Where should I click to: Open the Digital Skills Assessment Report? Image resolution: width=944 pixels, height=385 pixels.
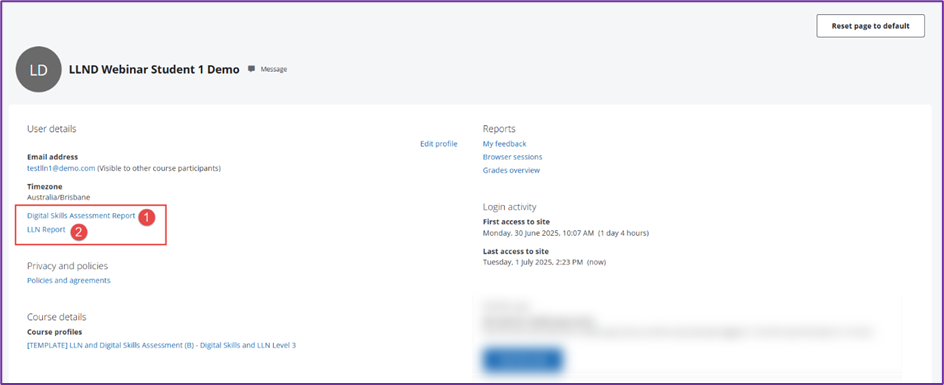[x=81, y=216]
